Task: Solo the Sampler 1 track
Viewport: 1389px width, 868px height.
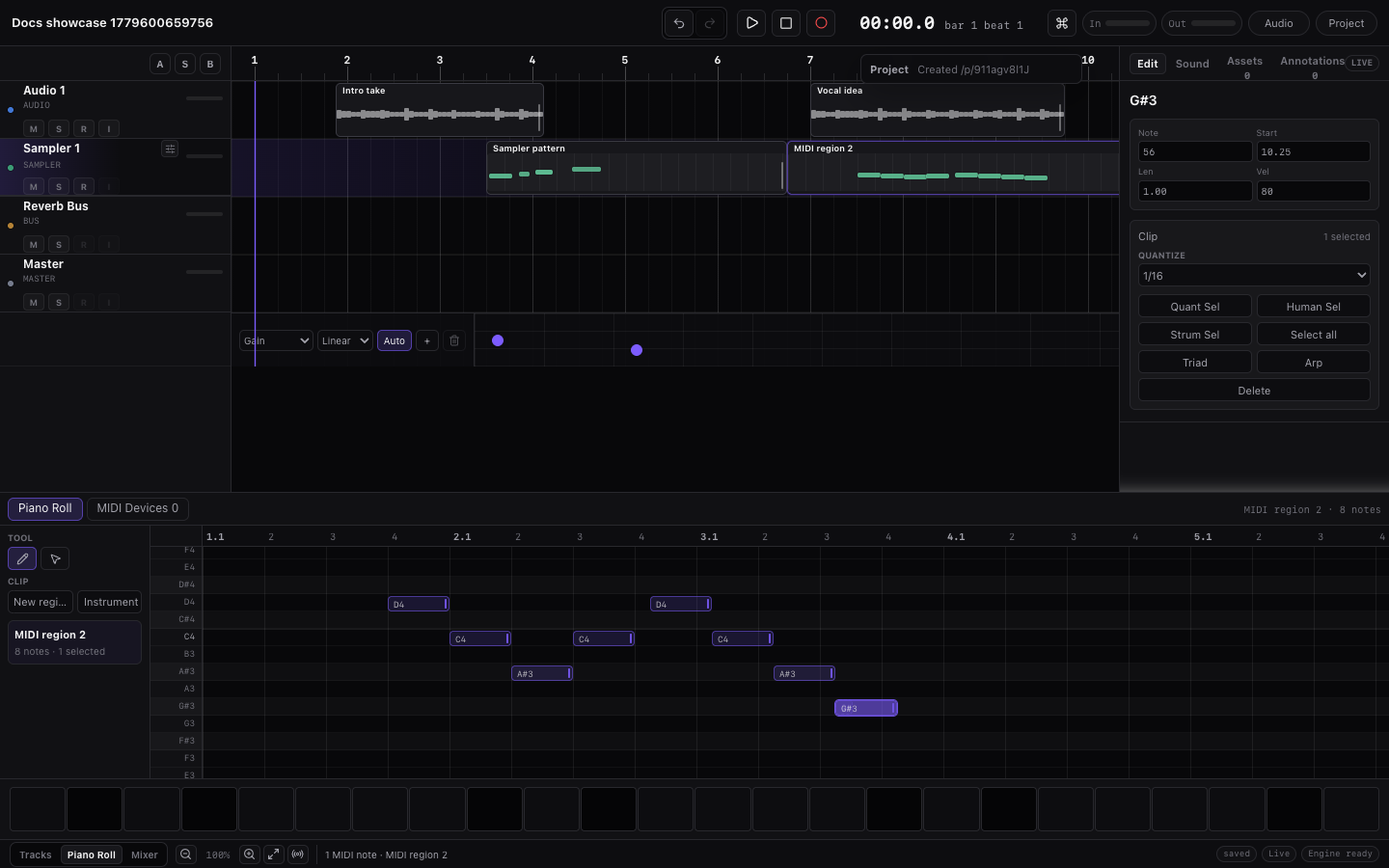Action: (59, 186)
